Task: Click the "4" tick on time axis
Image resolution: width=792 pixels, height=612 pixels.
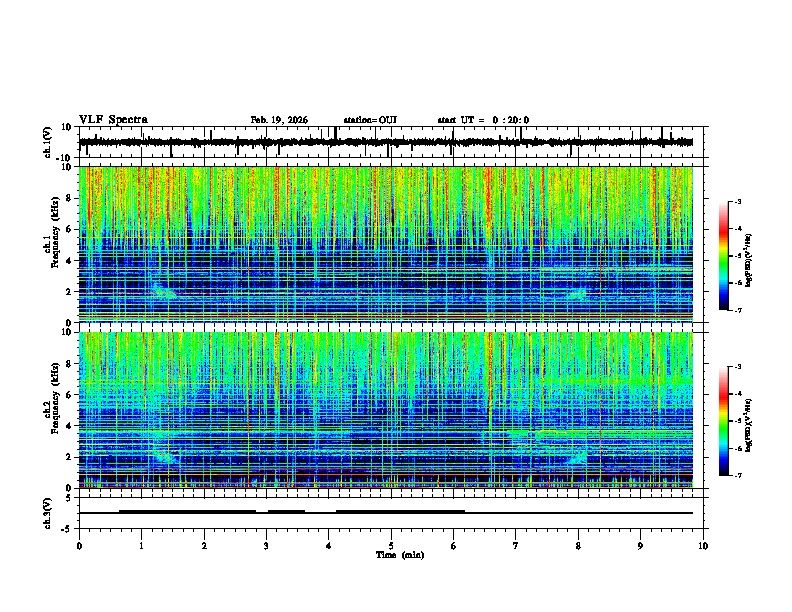Action: pyautogui.click(x=329, y=546)
